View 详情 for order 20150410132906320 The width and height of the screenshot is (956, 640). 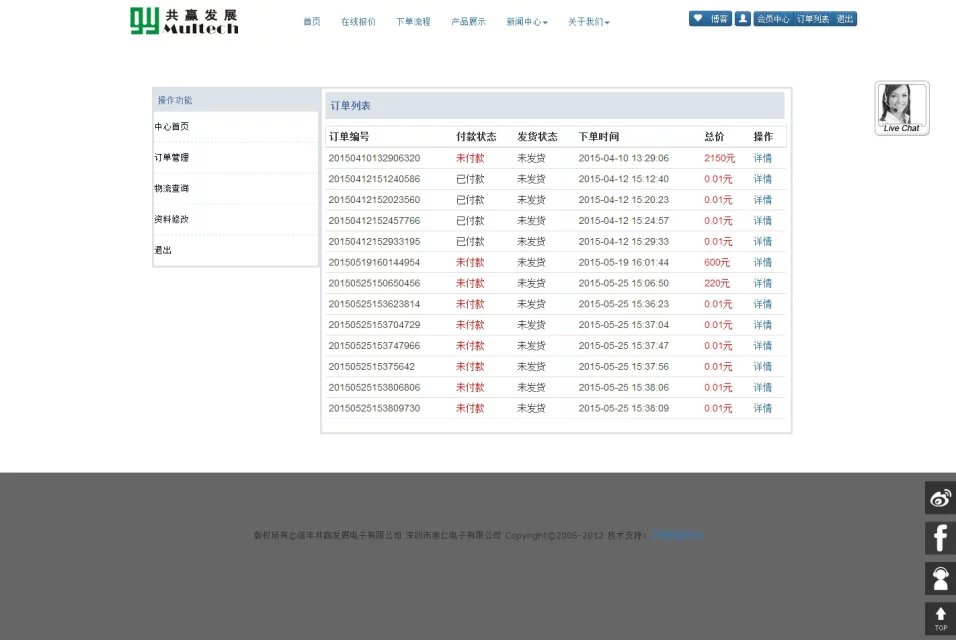(762, 158)
